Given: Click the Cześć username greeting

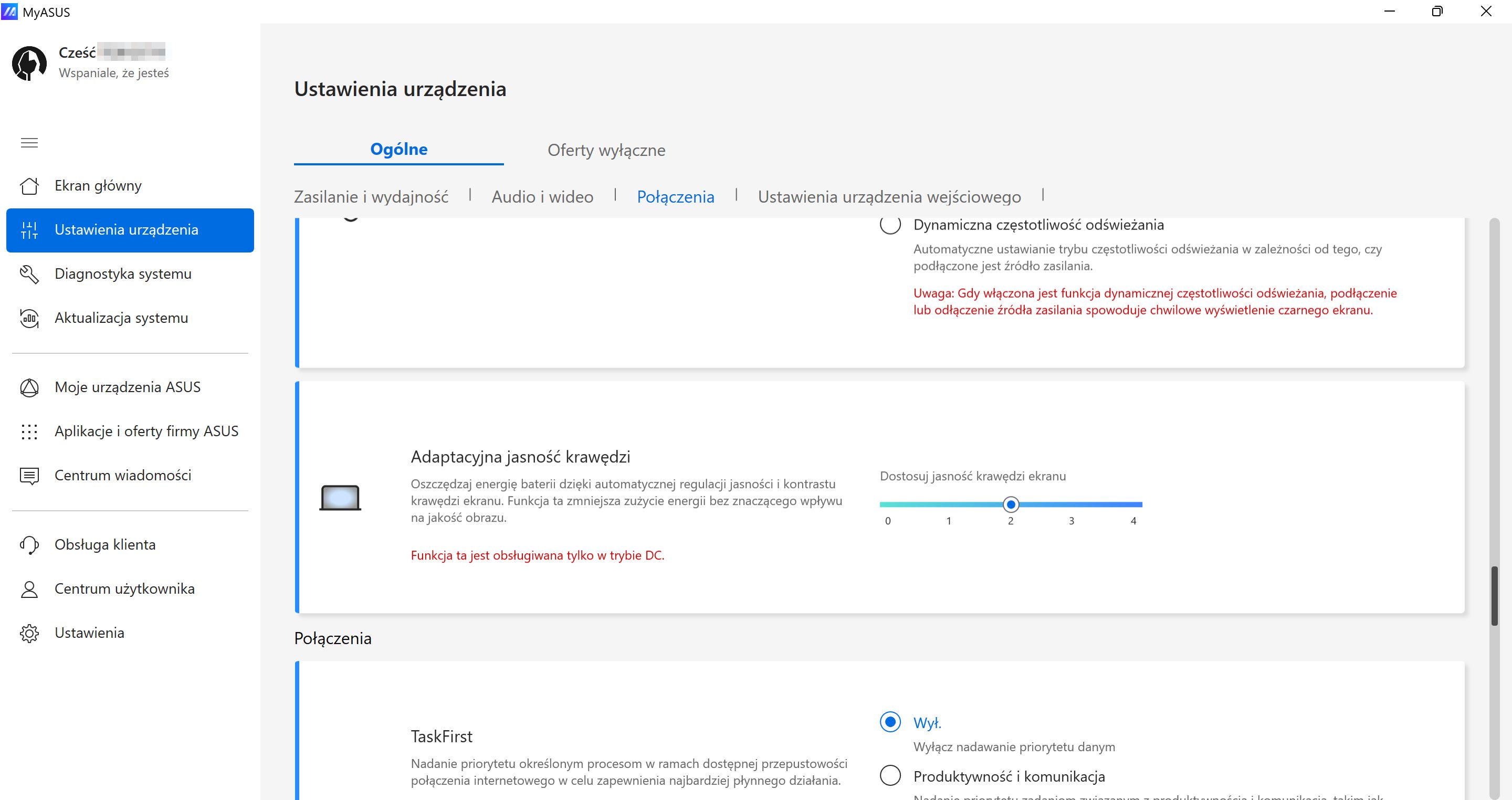Looking at the screenshot, I should click(x=111, y=52).
